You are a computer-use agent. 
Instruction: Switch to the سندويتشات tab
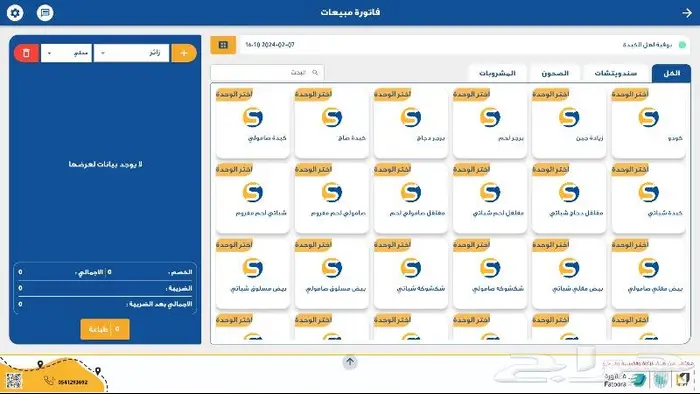616,73
